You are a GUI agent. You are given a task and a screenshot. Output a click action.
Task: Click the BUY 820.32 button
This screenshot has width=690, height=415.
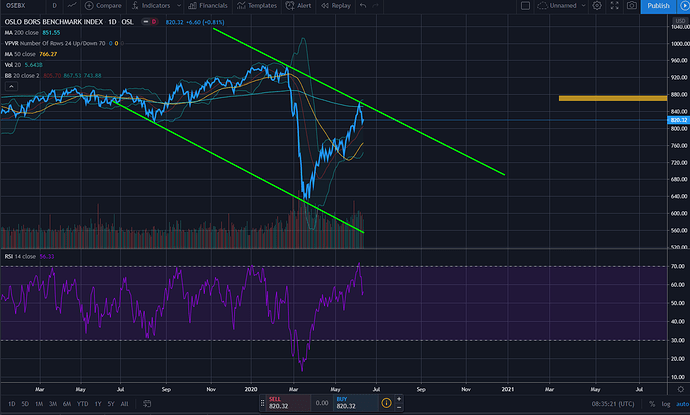coord(356,403)
